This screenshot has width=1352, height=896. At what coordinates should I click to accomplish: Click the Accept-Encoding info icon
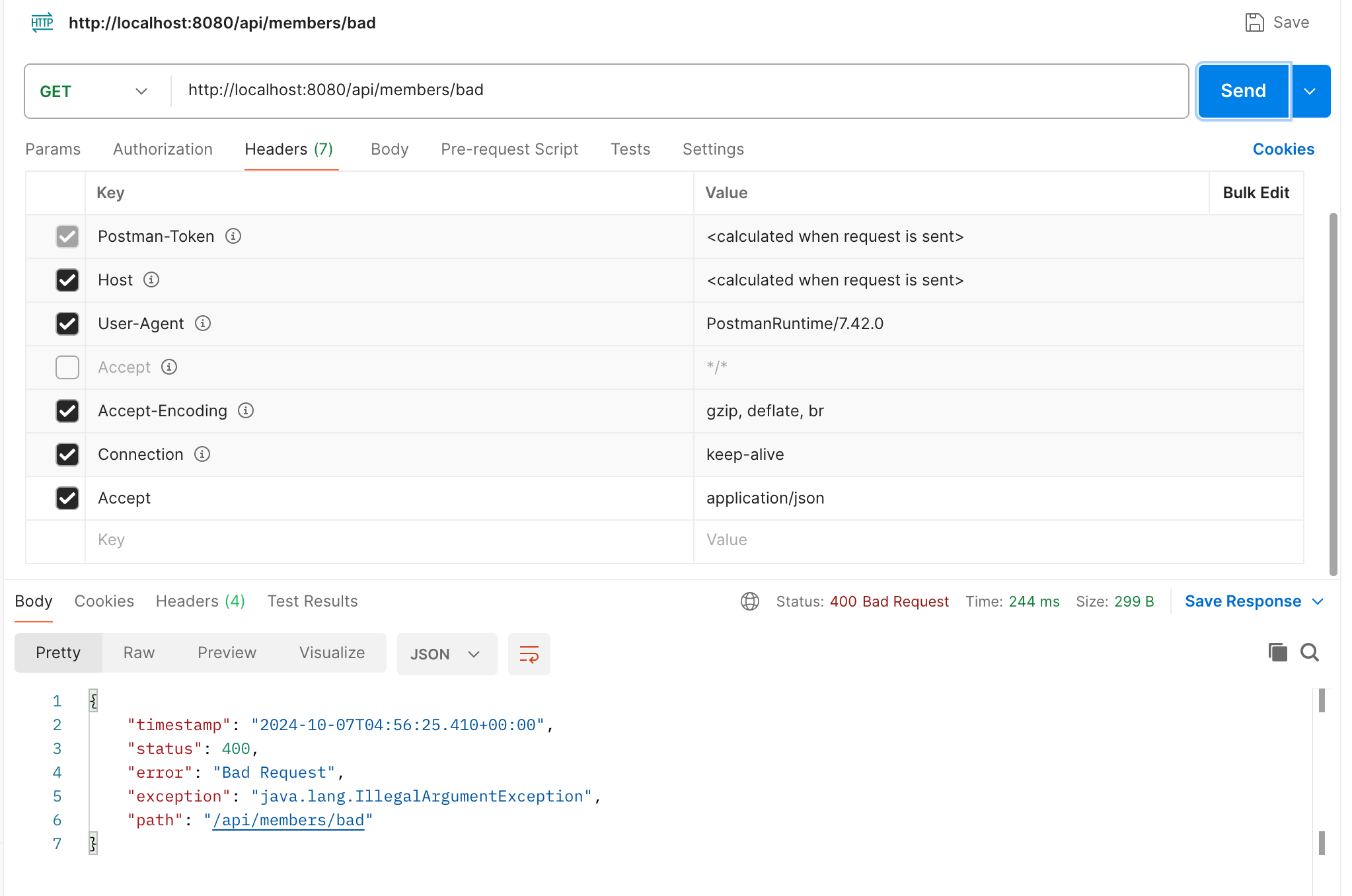coord(246,410)
